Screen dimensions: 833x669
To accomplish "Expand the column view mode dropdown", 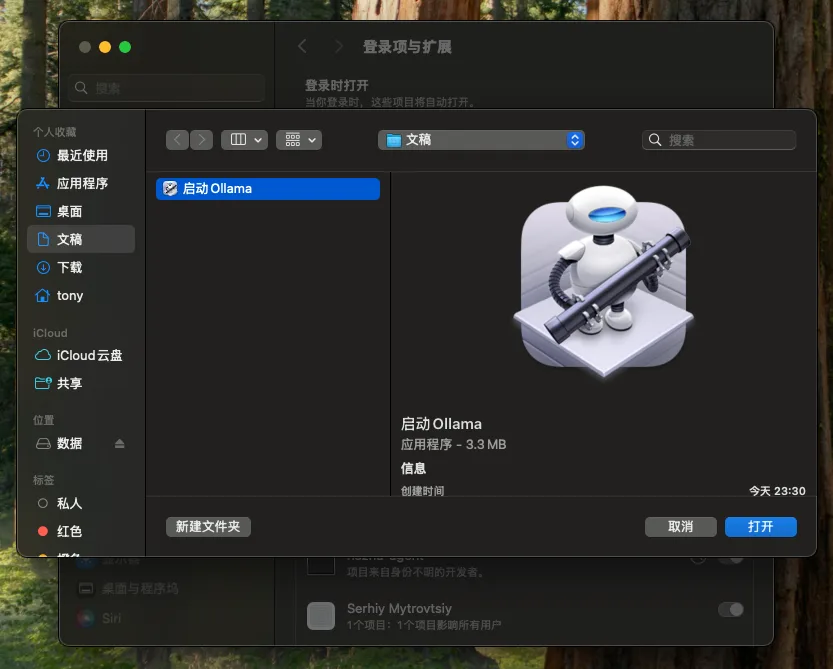I will pos(244,140).
